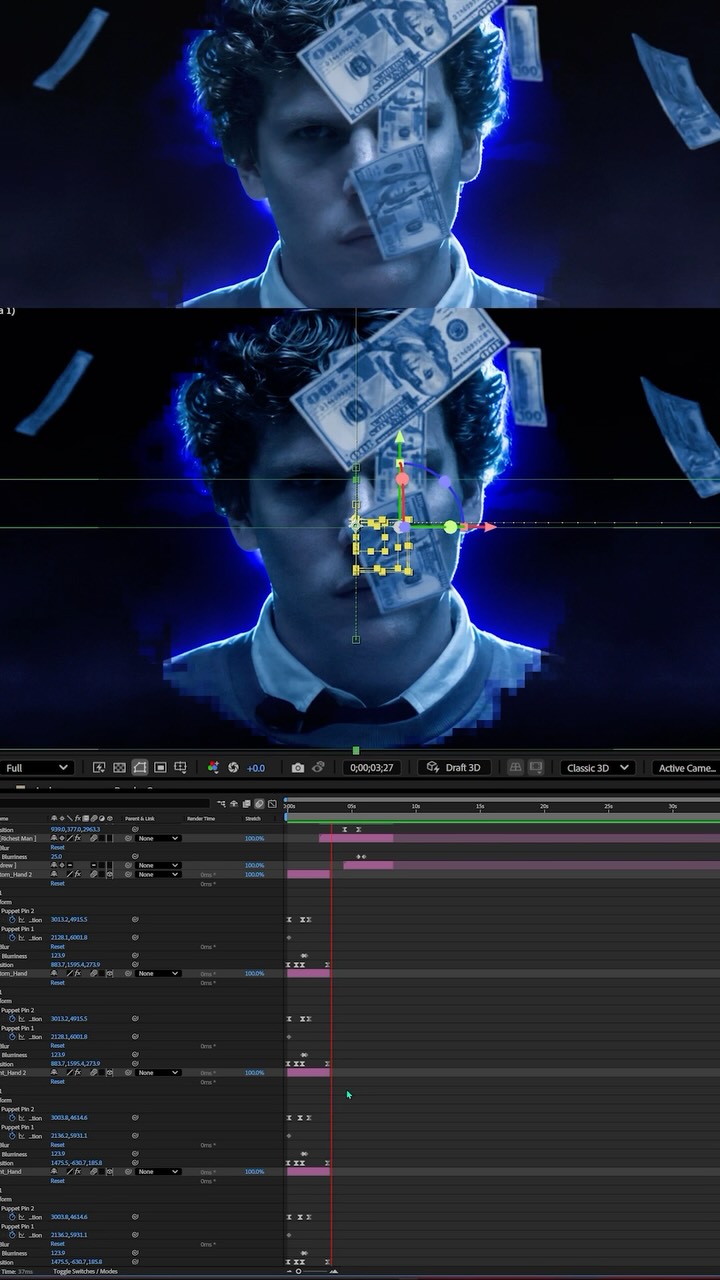Screen dimensions: 720x1280
Task: Toggle Hide Shy Layers icon in timeline header
Action: coord(234,804)
